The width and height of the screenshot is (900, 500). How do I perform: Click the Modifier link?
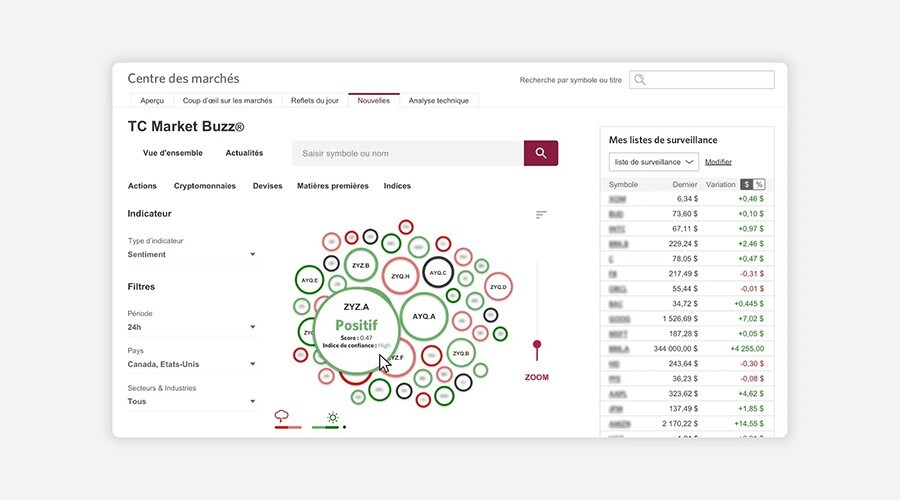[718, 162]
